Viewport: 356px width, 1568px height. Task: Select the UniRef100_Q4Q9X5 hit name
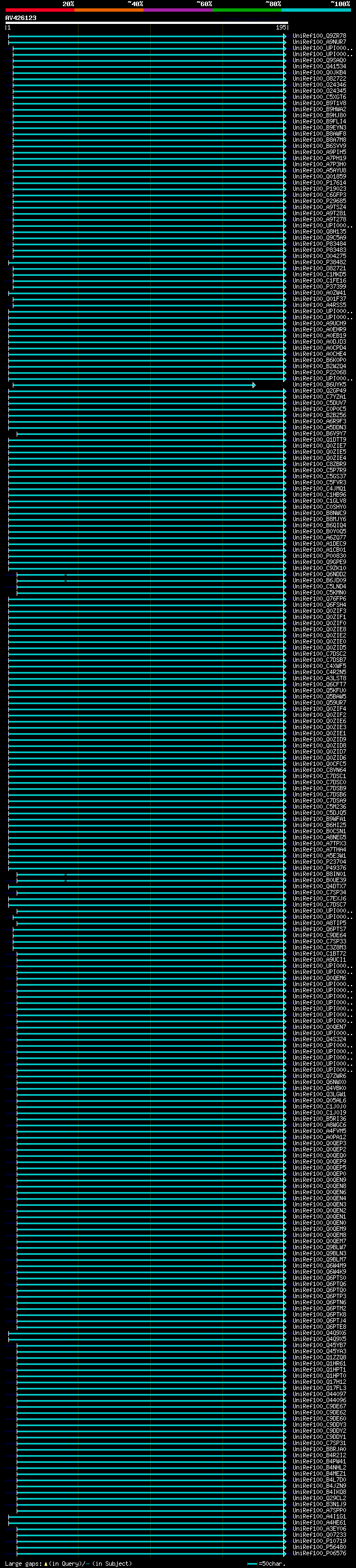coord(319,1339)
